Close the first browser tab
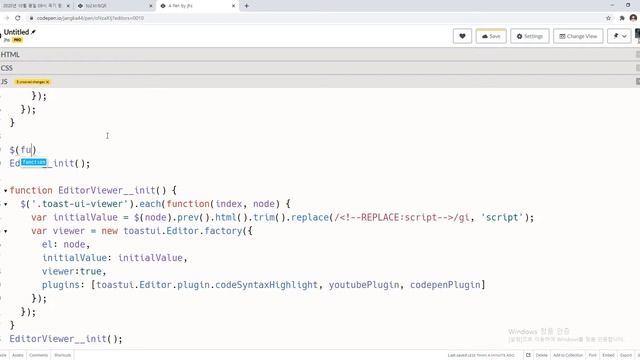This screenshot has height=360, width=640. pos(68,6)
